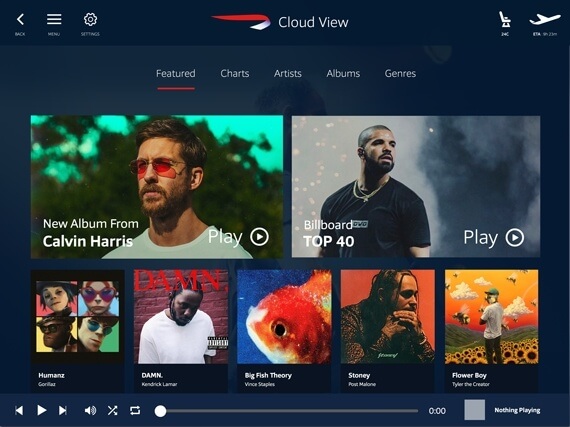This screenshot has width=570, height=427.
Task: Open the Flower Boy album cover
Action: coord(491,317)
